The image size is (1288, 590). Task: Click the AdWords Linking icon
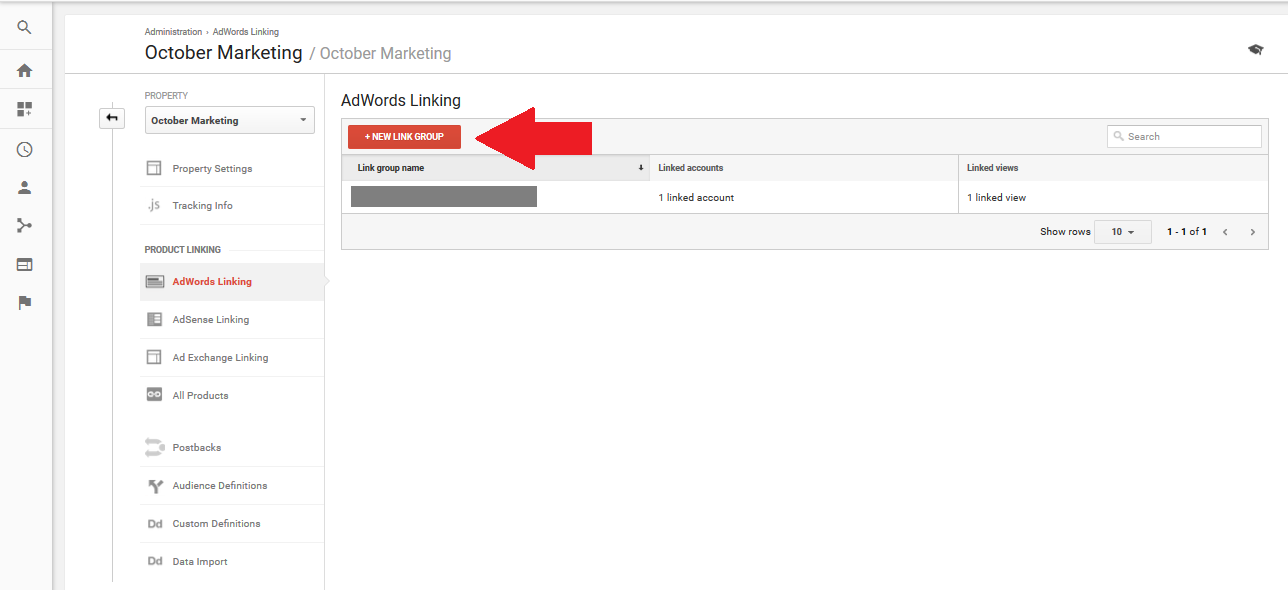[x=155, y=282]
